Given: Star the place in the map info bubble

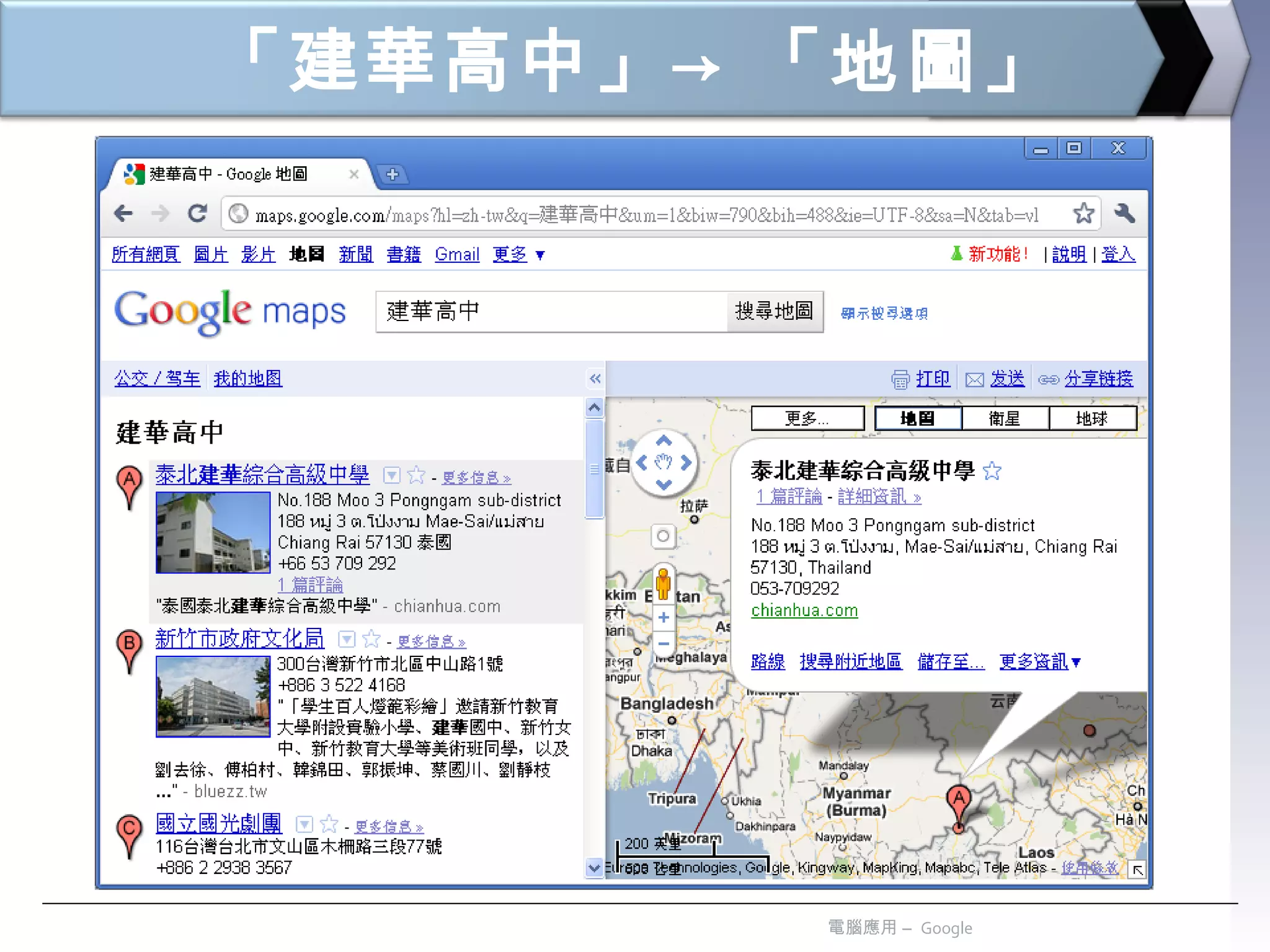Looking at the screenshot, I should pos(992,471).
